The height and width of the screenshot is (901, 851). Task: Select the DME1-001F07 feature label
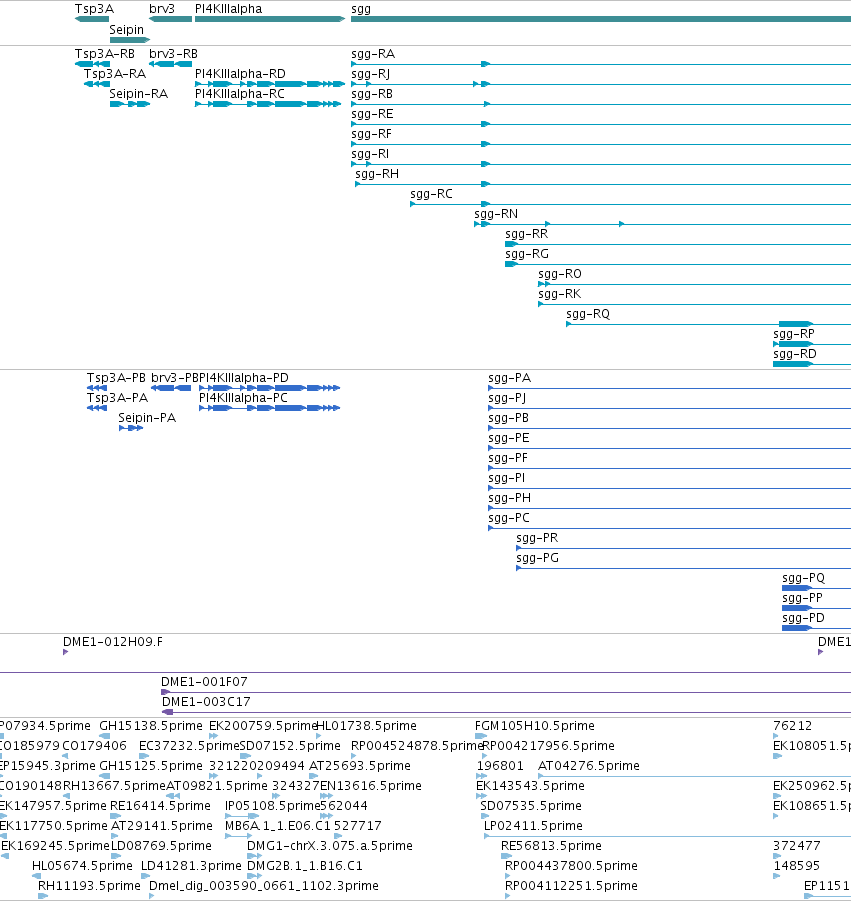tap(204, 682)
